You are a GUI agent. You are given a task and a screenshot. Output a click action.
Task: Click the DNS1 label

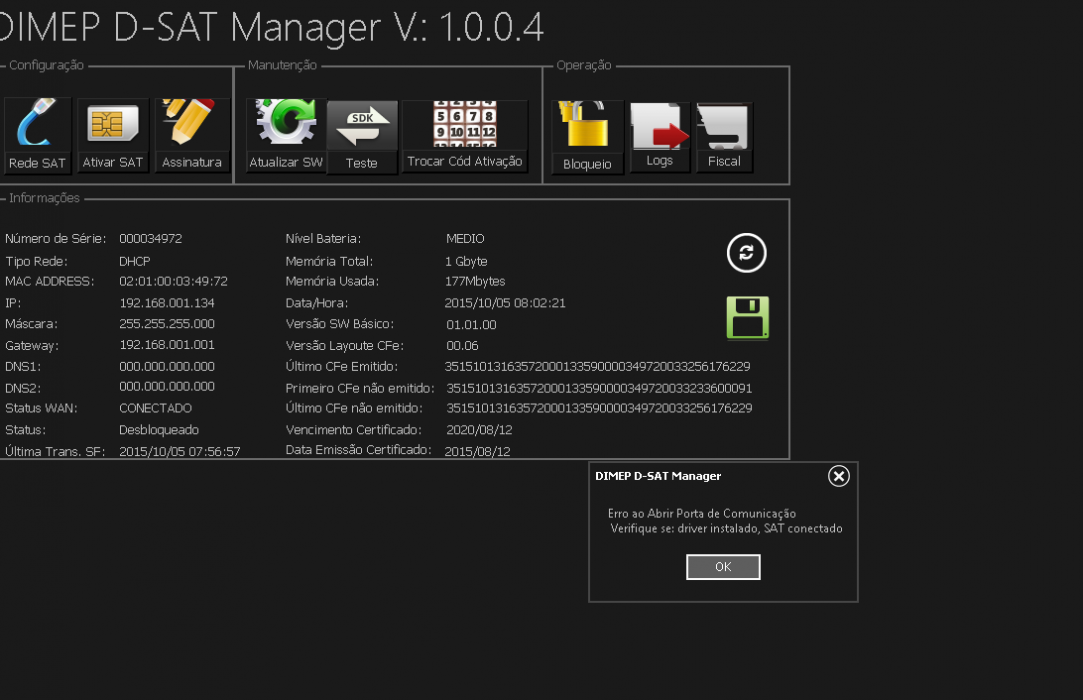tap(23, 366)
